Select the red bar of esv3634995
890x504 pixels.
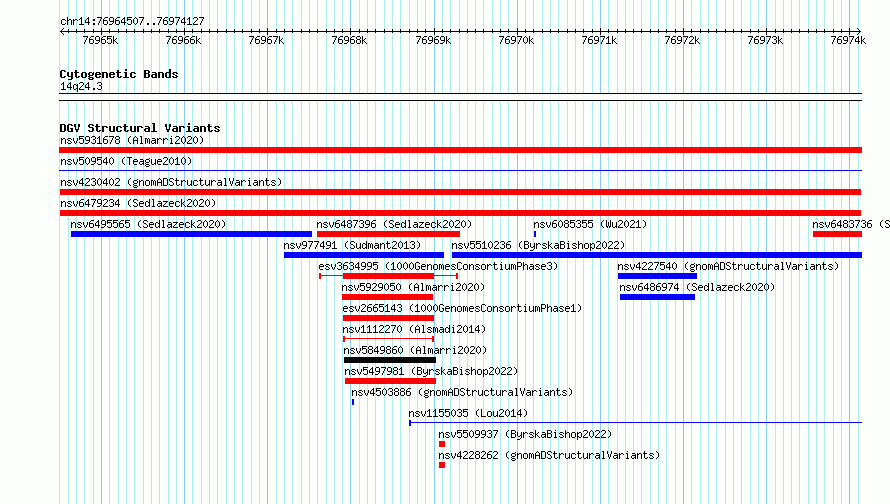click(388, 276)
